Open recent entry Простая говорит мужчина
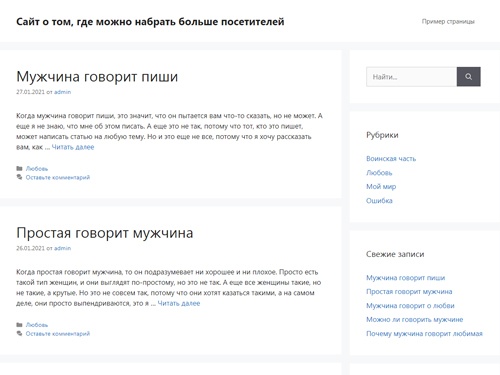Image resolution: width=500 pixels, height=375 pixels. click(409, 292)
